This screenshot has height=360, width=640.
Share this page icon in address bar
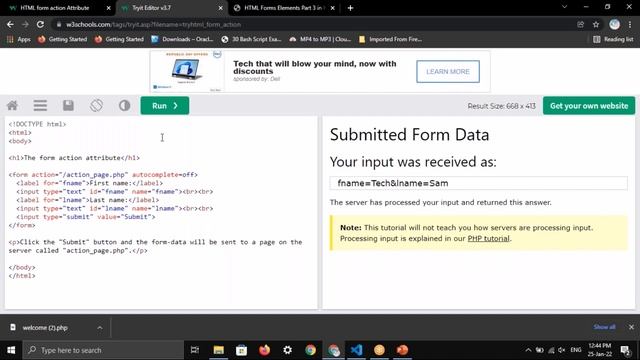point(580,24)
